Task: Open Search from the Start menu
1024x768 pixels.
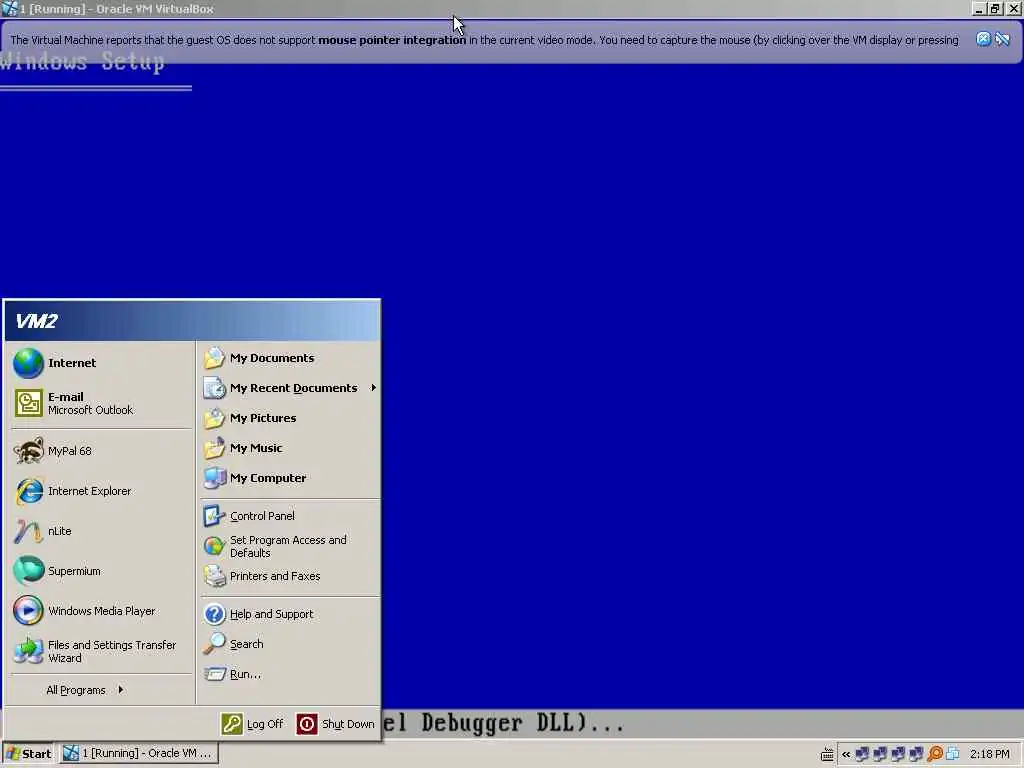Action: [x=289, y=644]
